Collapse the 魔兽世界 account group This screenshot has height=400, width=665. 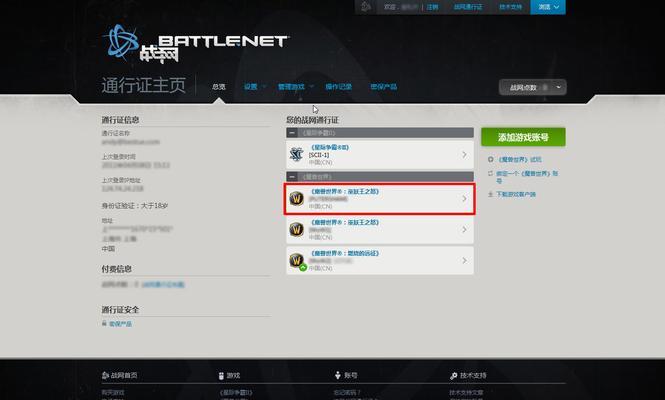coord(292,176)
